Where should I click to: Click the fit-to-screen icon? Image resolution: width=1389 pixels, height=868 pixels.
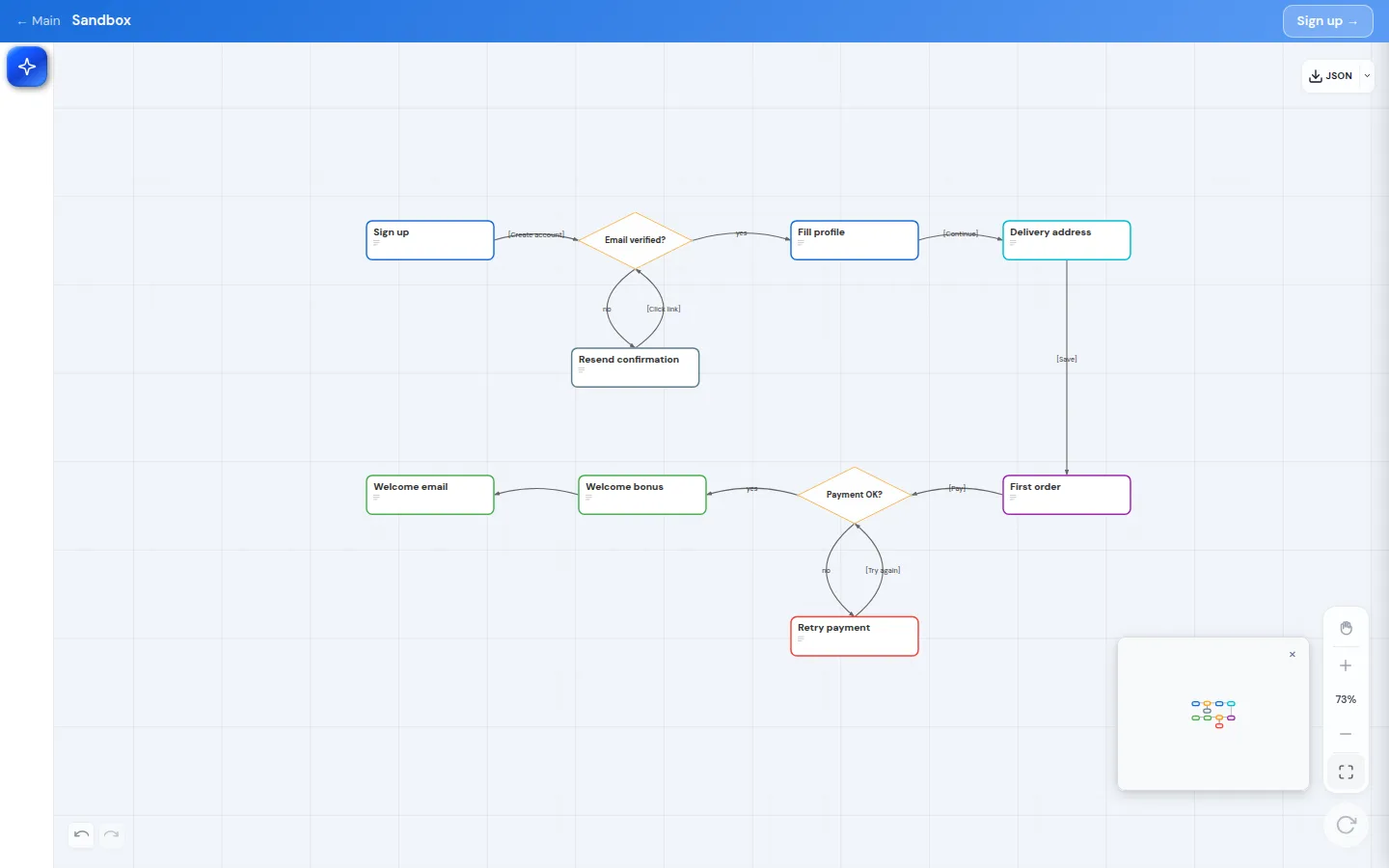coord(1346,773)
